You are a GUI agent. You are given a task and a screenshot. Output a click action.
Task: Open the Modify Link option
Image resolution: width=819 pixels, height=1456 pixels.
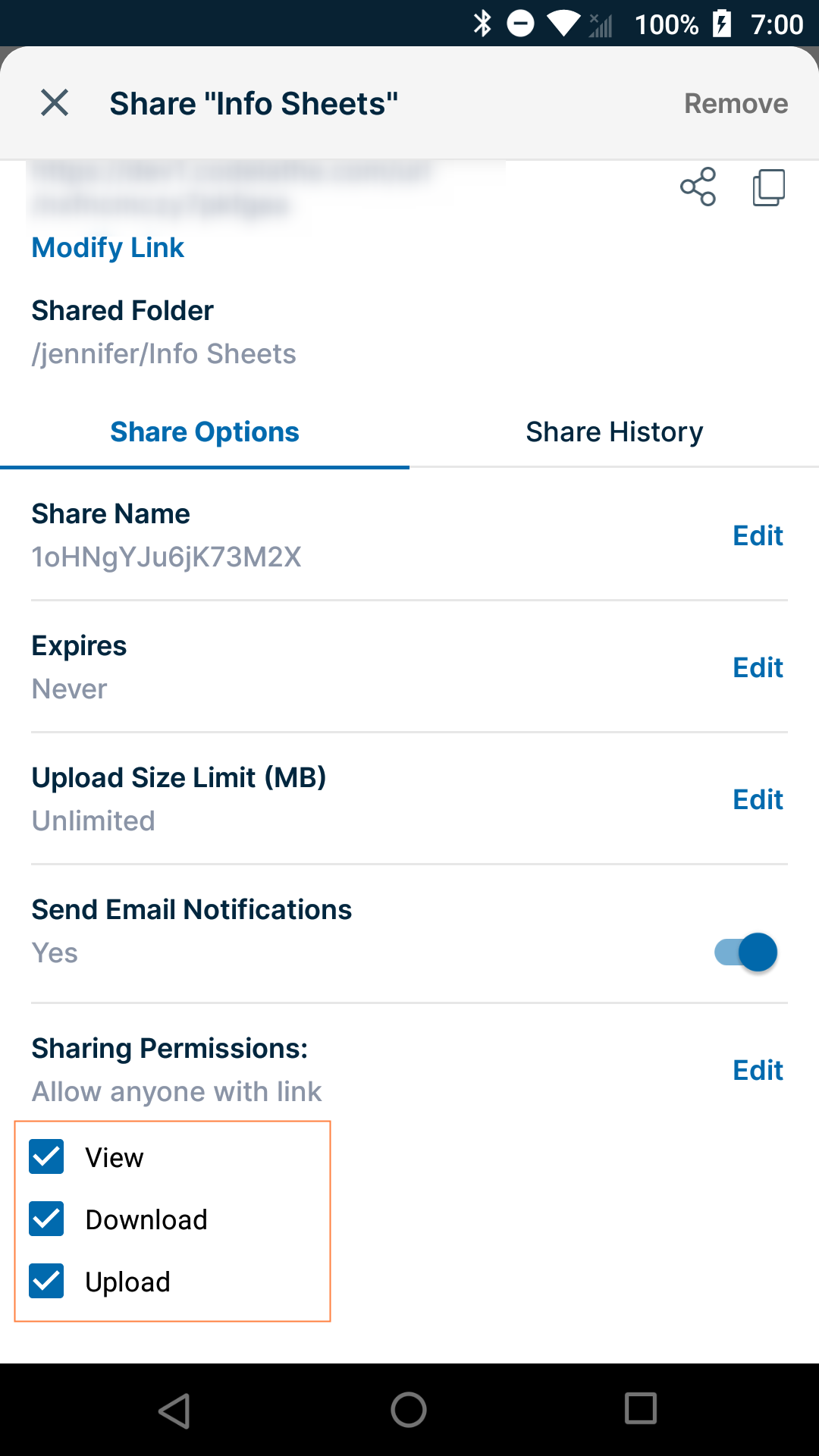[108, 248]
